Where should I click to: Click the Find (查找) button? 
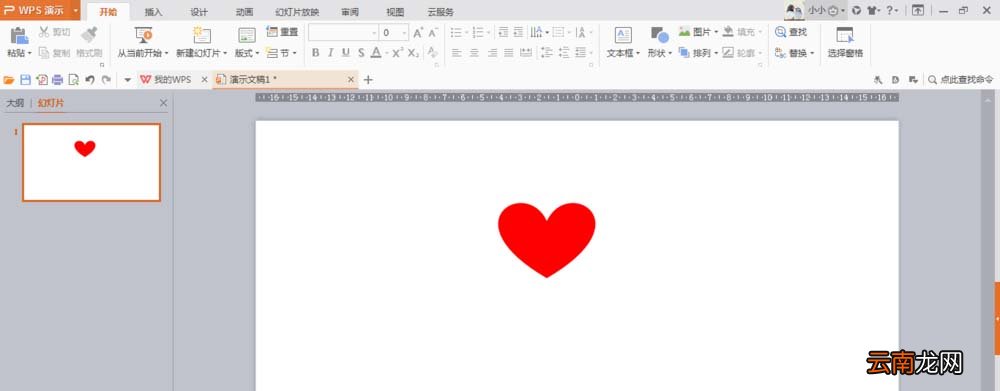tap(791, 32)
